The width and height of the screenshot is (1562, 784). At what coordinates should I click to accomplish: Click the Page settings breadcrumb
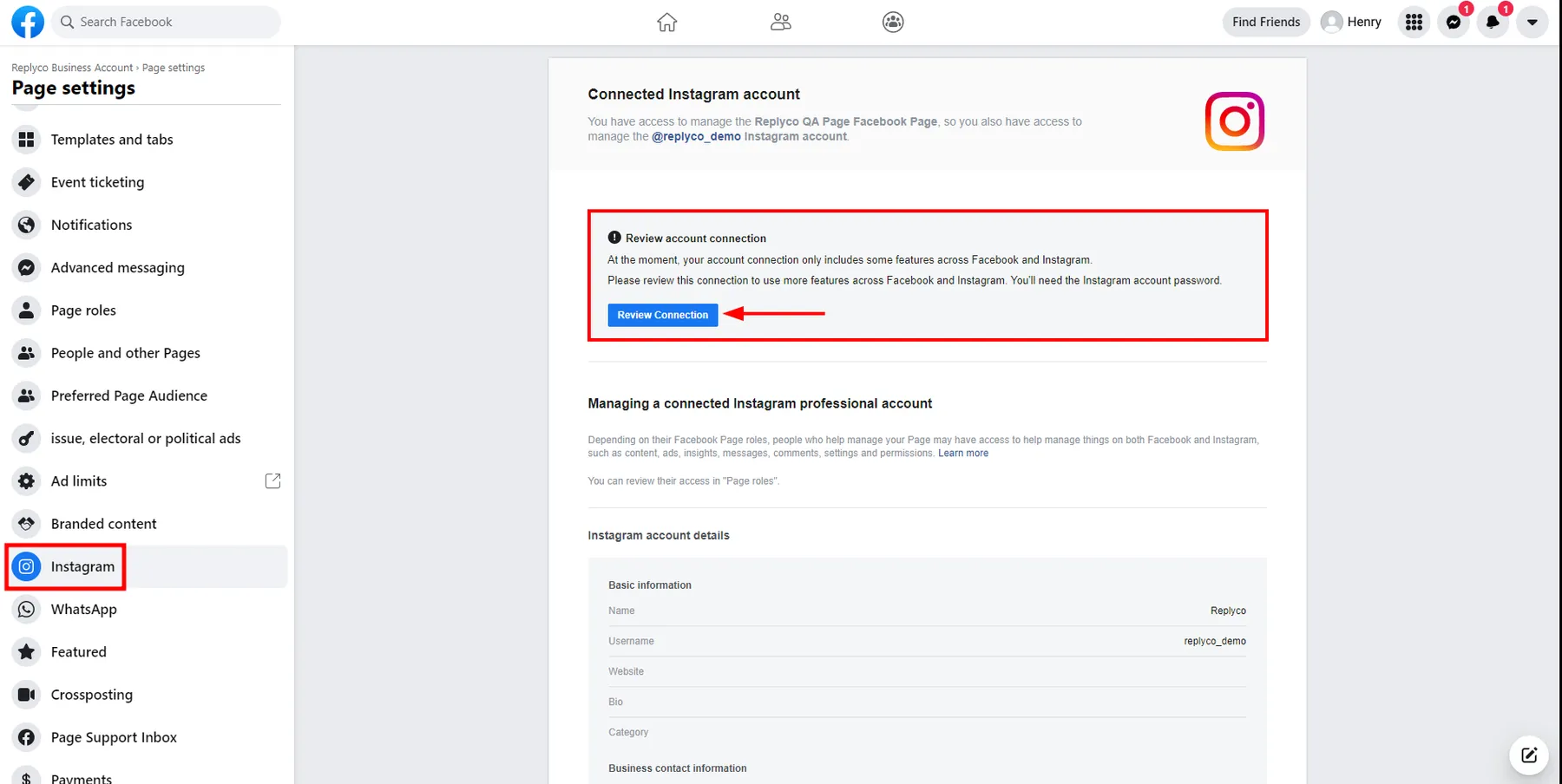click(174, 68)
